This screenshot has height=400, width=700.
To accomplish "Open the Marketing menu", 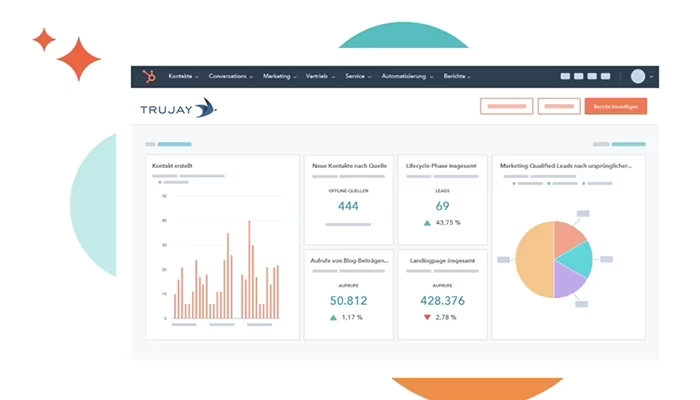I will click(x=279, y=76).
